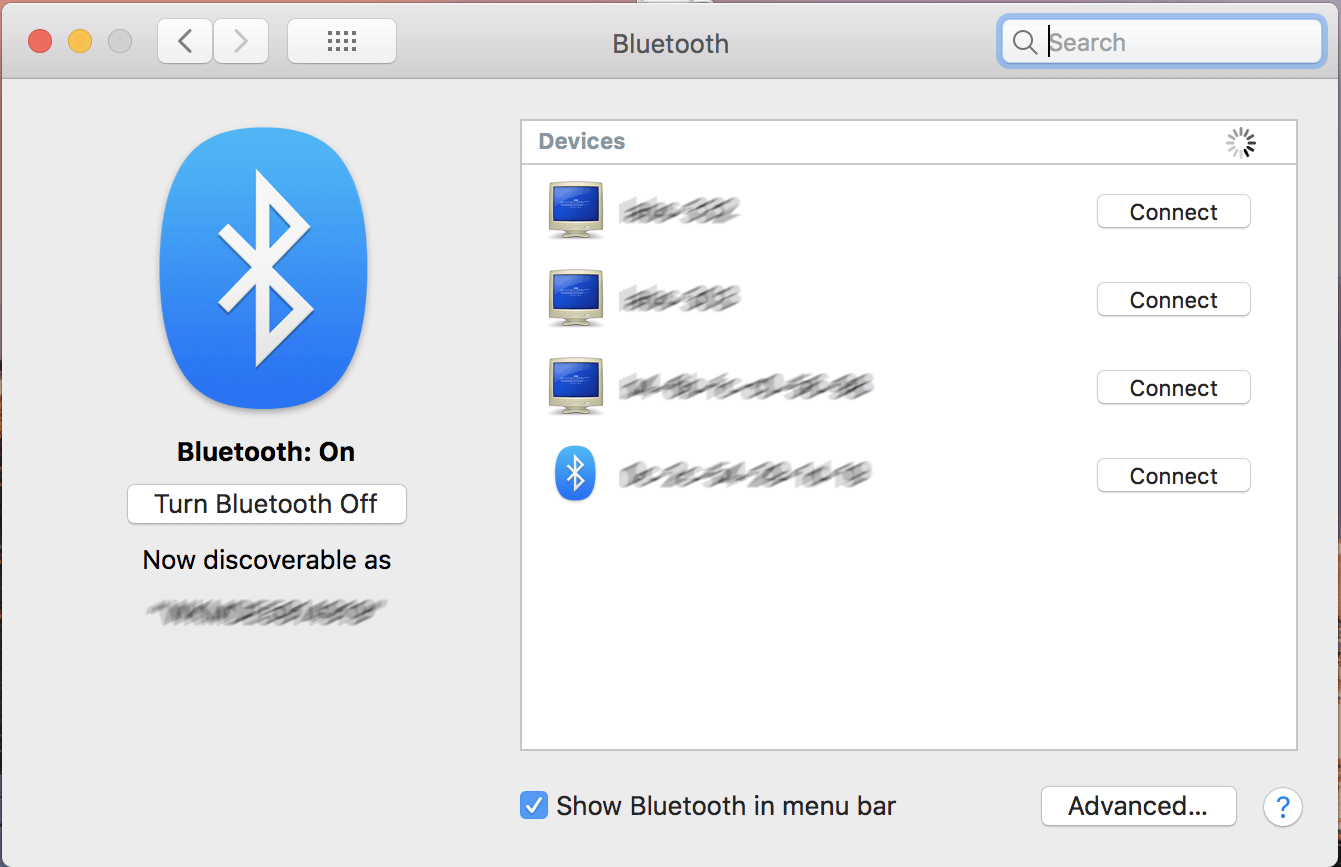This screenshot has width=1341, height=867.
Task: Select the third device's computer monitor icon
Action: [576, 386]
